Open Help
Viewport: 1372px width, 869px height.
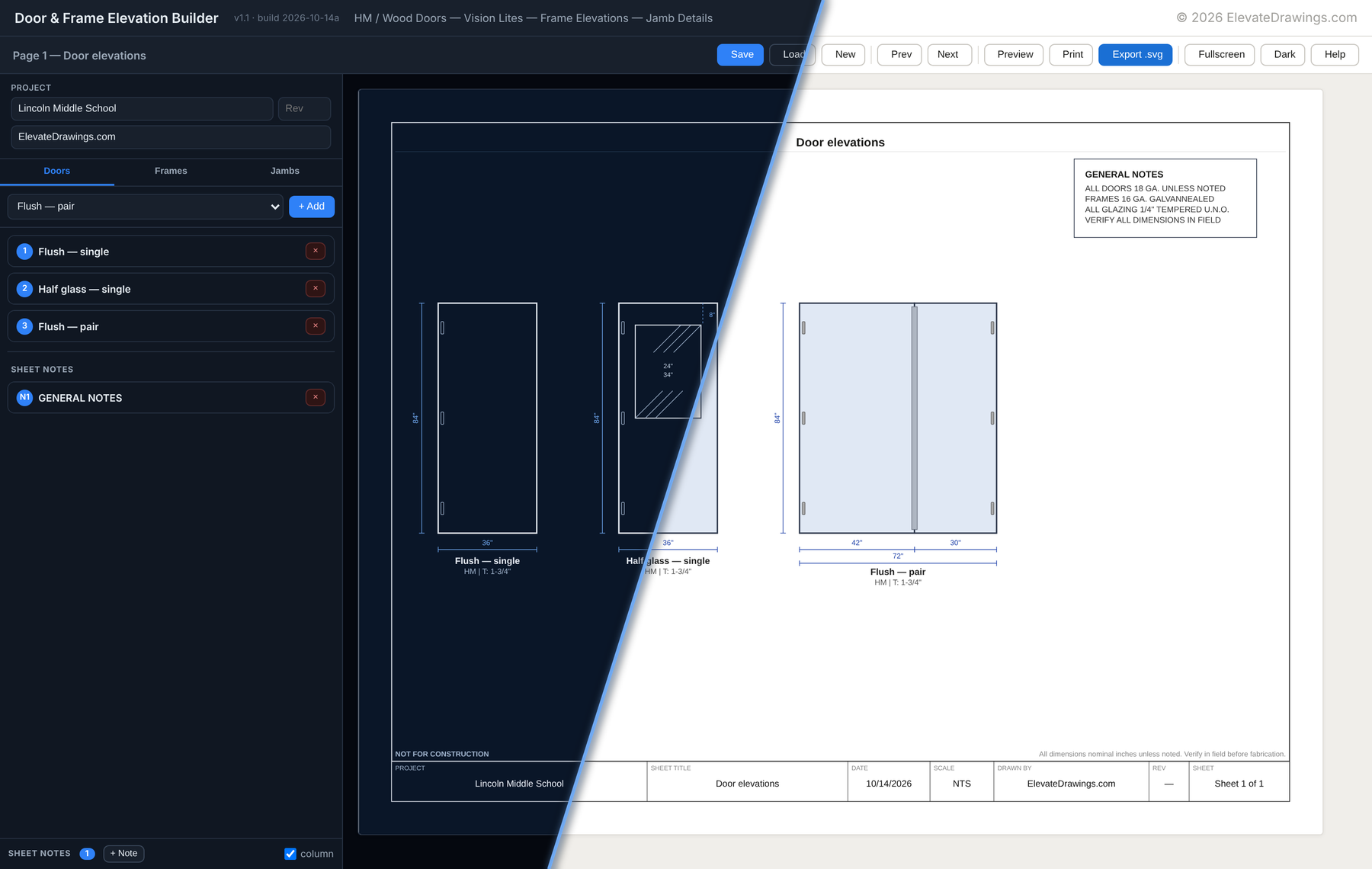pyautogui.click(x=1335, y=55)
